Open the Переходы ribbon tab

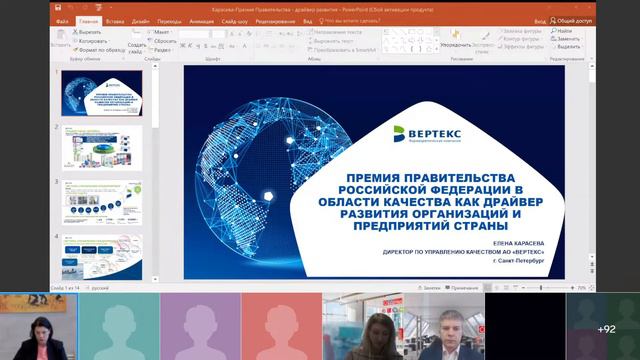pyautogui.click(x=169, y=21)
